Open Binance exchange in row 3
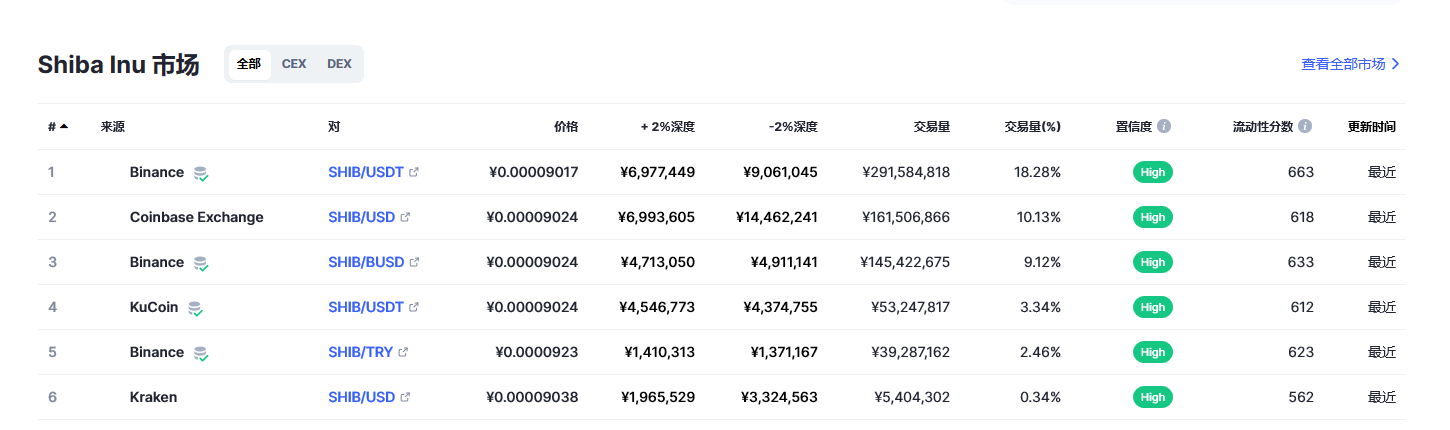Screen dimensions: 1450x430 coord(157,262)
